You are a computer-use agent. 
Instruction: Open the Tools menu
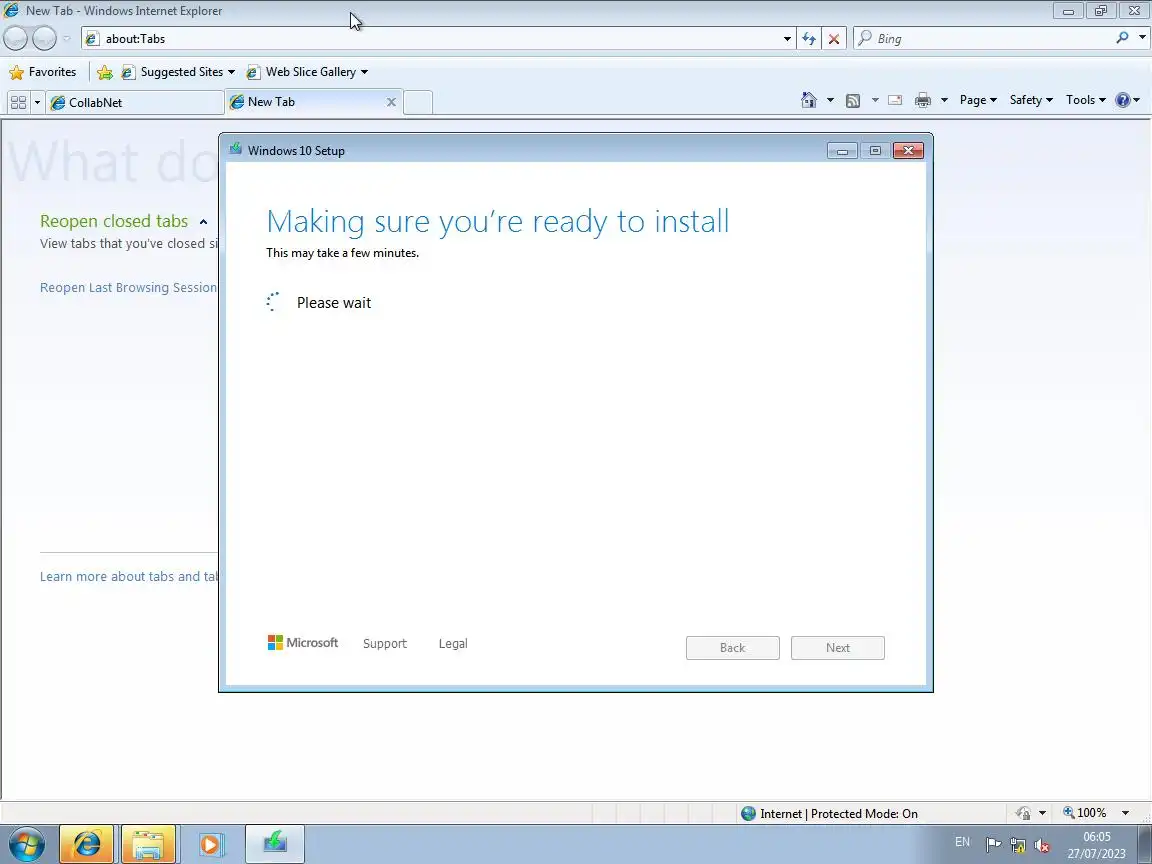click(x=1086, y=100)
